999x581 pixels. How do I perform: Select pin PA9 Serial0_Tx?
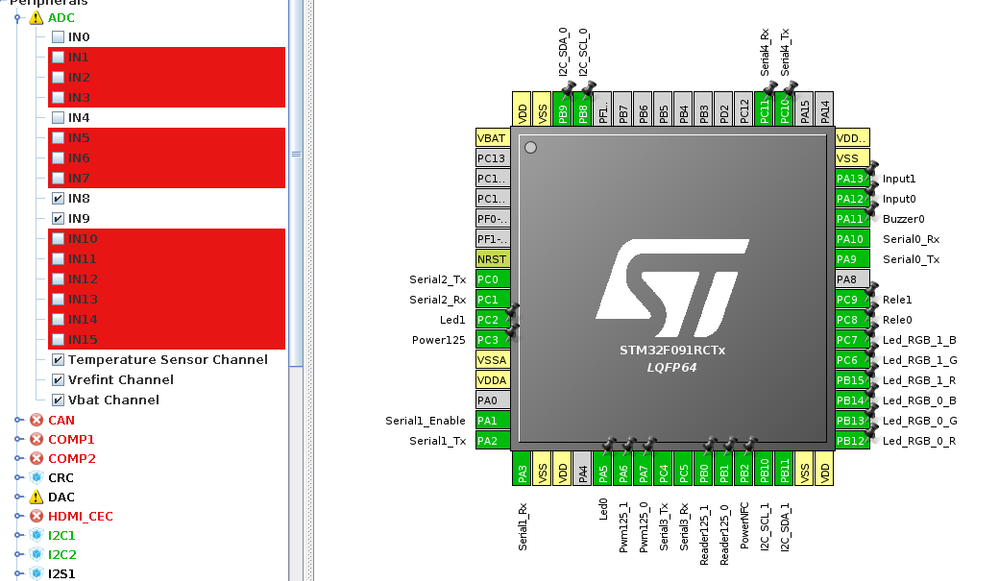tap(852, 259)
